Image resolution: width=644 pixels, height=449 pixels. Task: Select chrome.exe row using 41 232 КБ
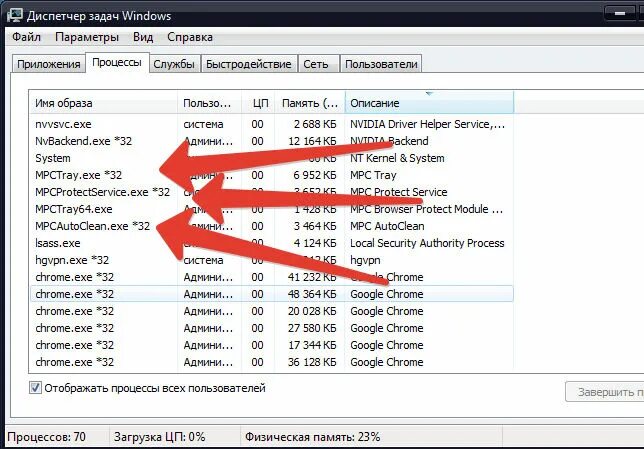[x=271, y=277]
